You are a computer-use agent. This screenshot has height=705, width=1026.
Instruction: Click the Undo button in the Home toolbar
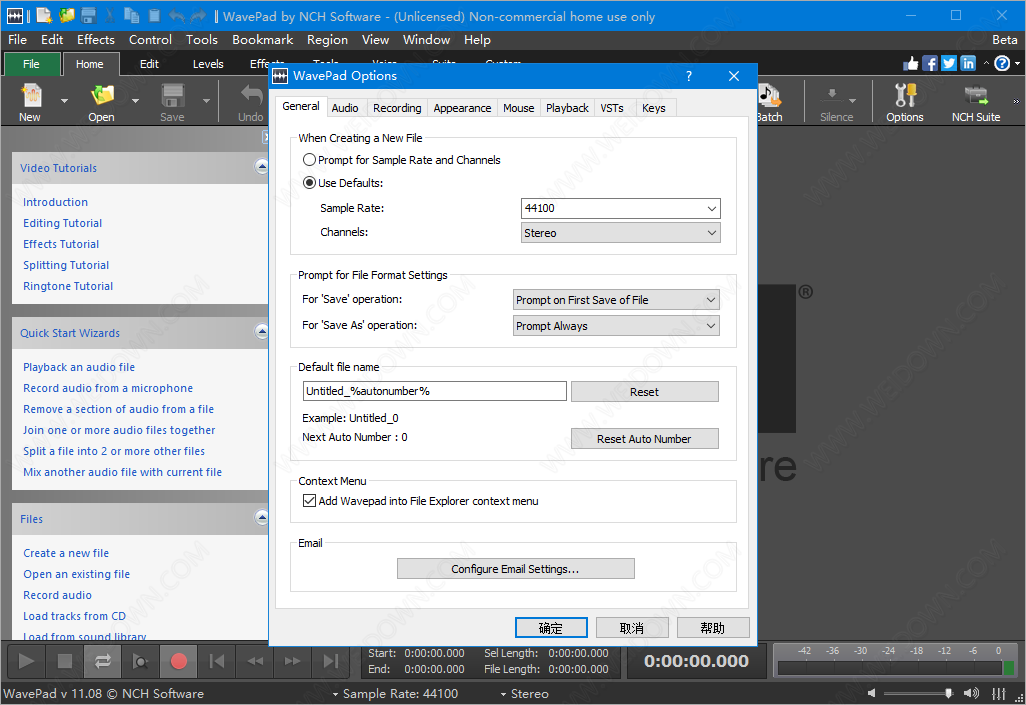pos(251,103)
